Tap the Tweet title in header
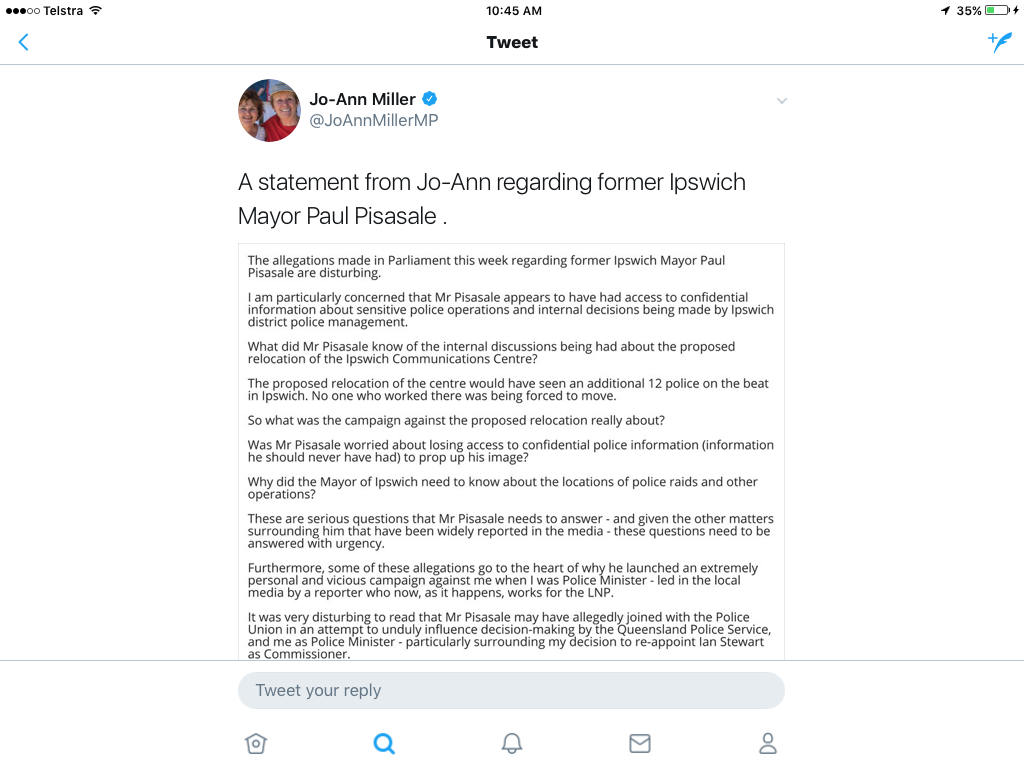Image resolution: width=1024 pixels, height=768 pixels. [512, 42]
